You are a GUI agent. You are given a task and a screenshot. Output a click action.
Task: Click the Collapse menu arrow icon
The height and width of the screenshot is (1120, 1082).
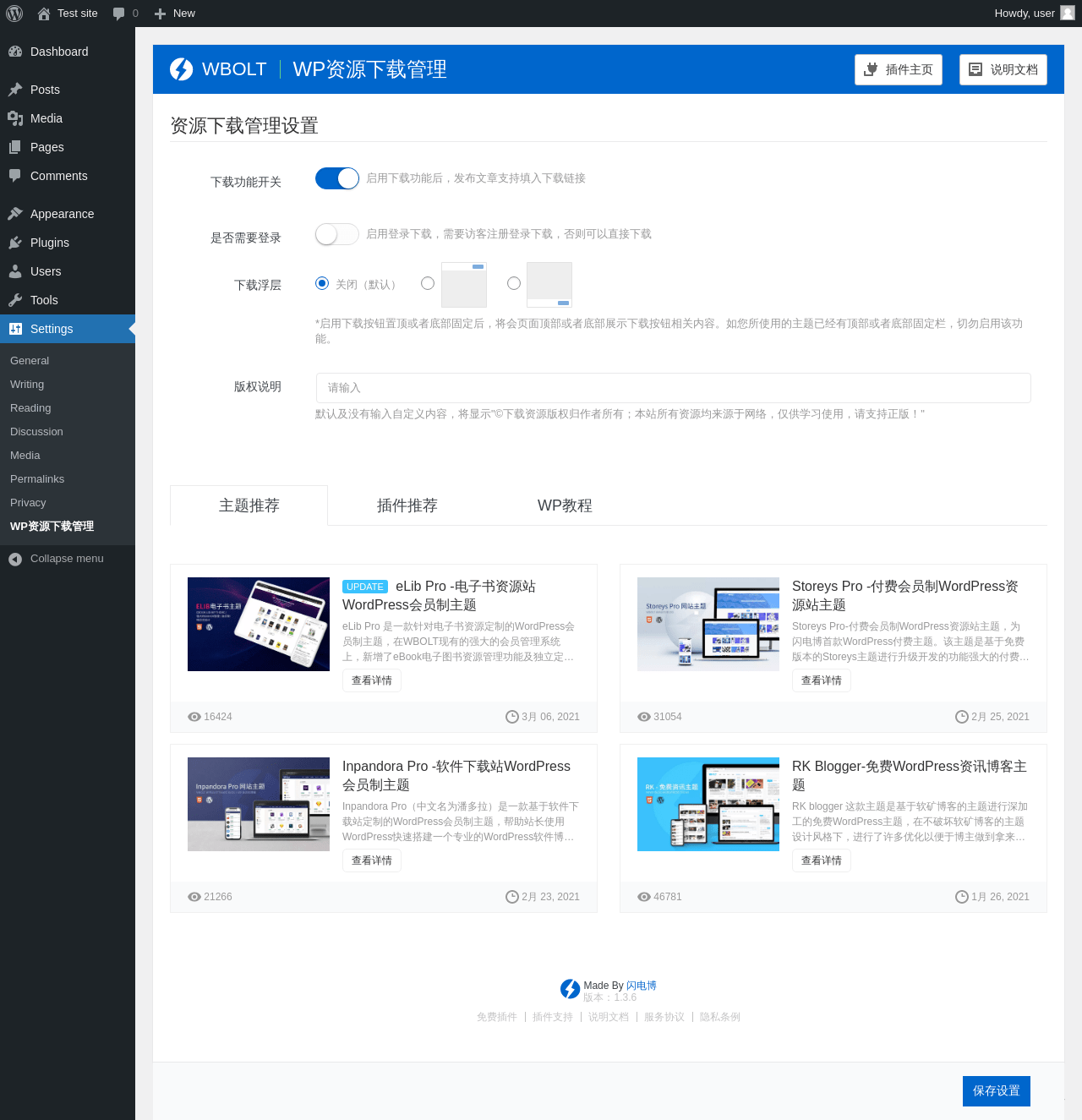click(15, 559)
